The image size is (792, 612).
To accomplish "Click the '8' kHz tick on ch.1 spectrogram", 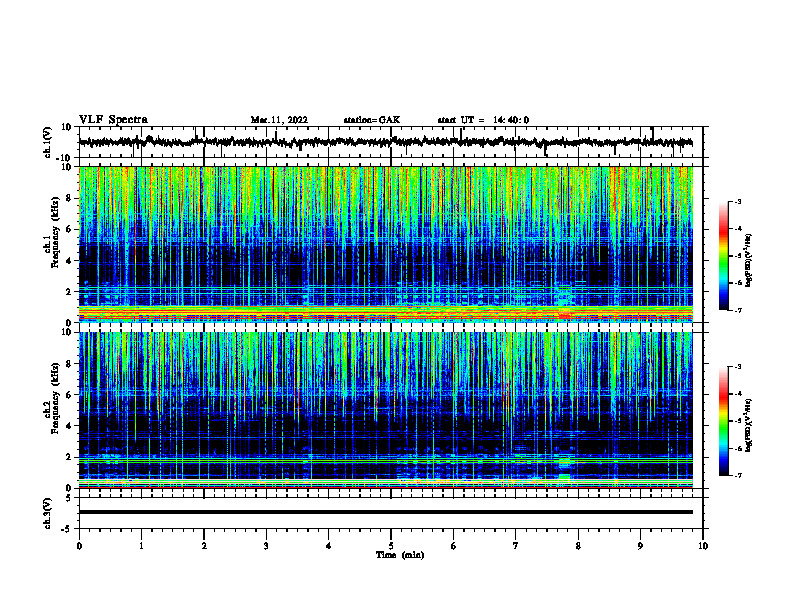I will 69,198.
